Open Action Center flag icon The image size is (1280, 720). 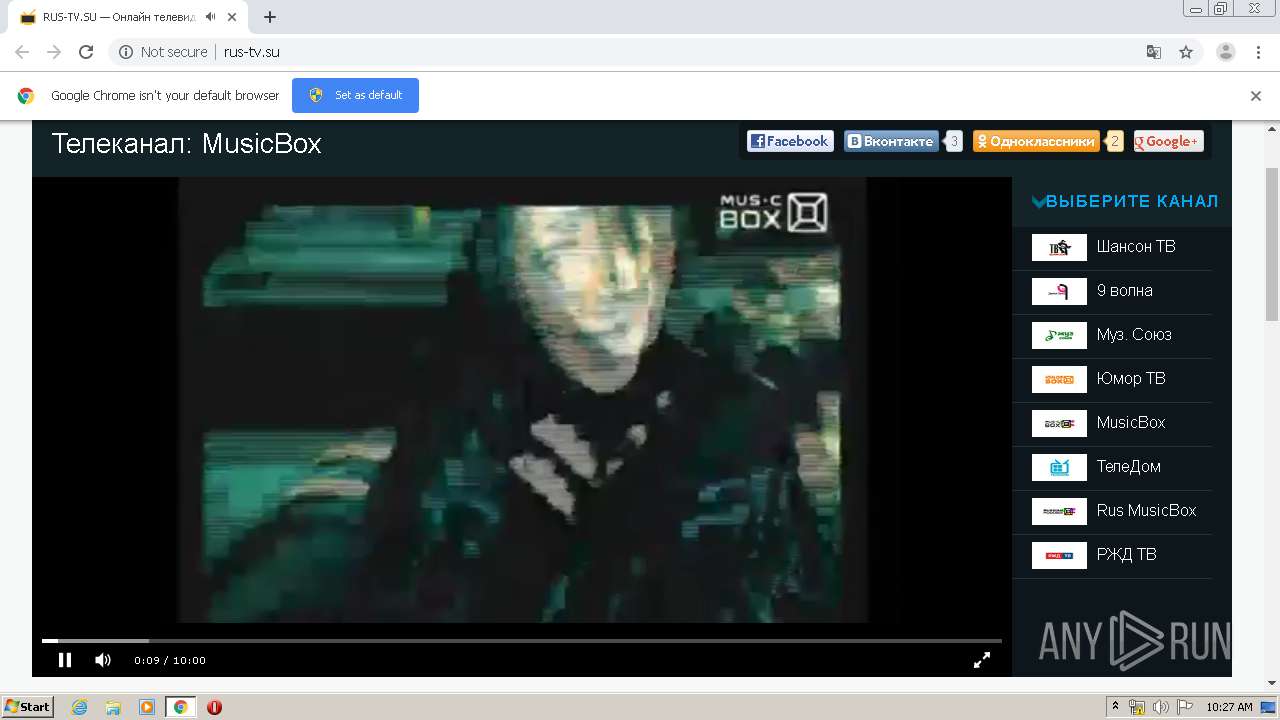click(1185, 707)
